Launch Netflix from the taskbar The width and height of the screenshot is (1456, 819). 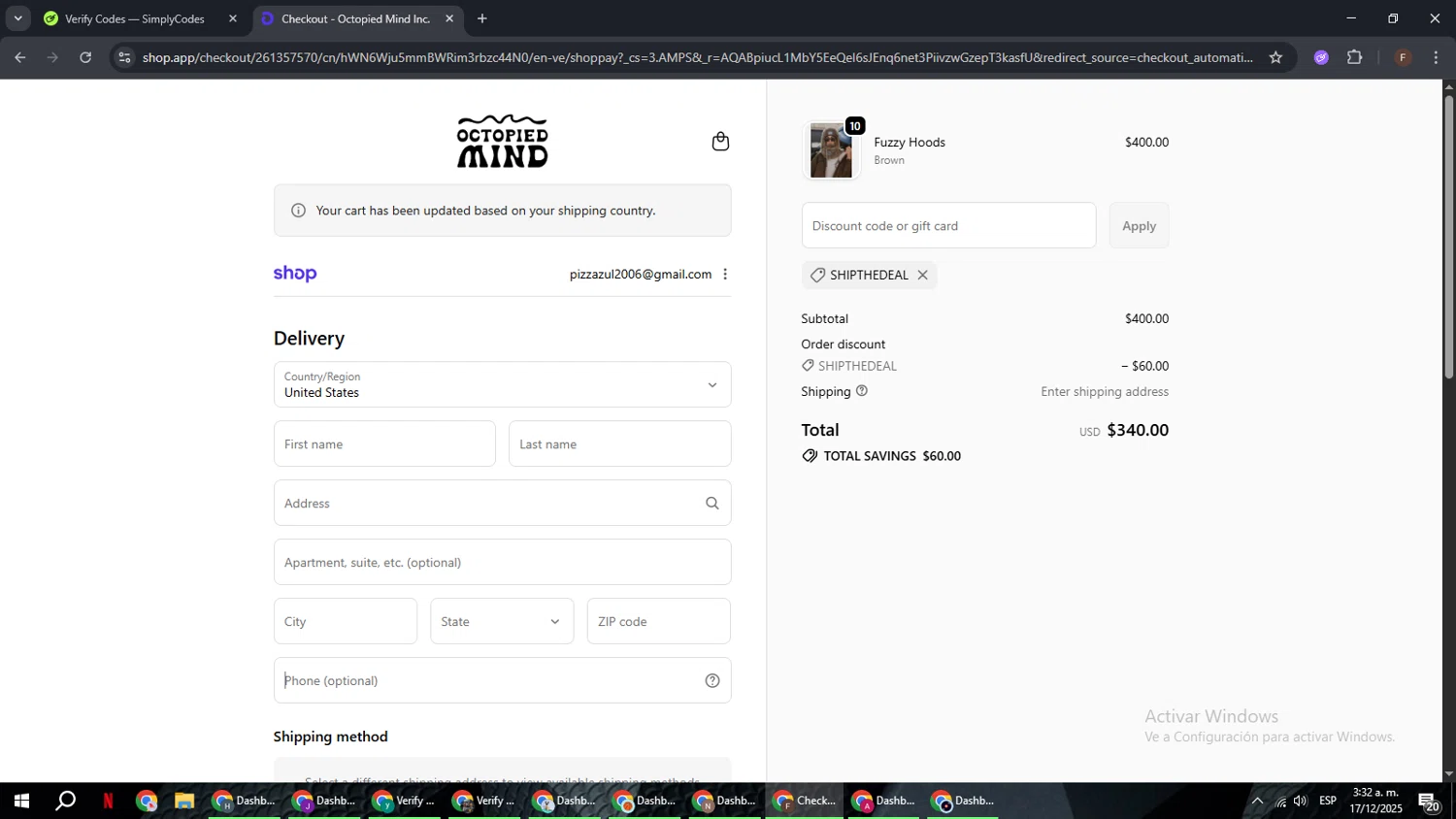[108, 801]
